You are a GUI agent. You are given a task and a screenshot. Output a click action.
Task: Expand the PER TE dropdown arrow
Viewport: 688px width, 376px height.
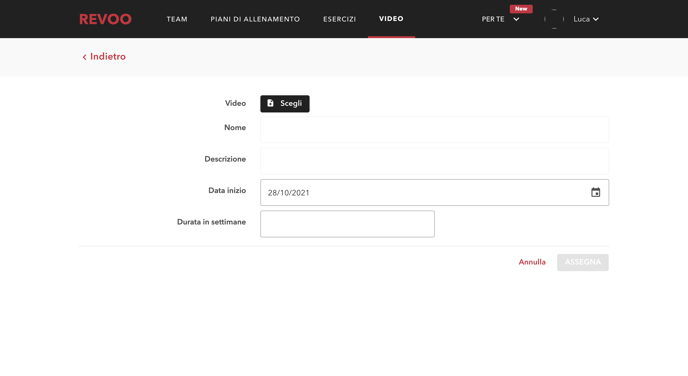coord(516,19)
